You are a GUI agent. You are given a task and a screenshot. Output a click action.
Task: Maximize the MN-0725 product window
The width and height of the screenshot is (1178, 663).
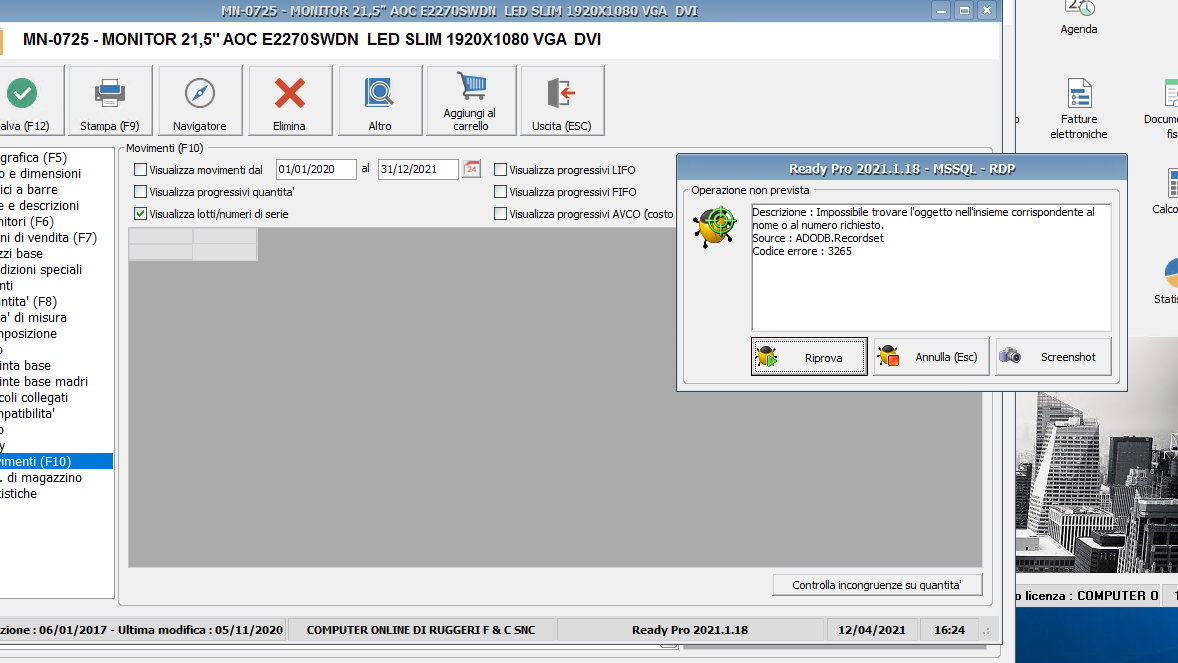coord(964,11)
